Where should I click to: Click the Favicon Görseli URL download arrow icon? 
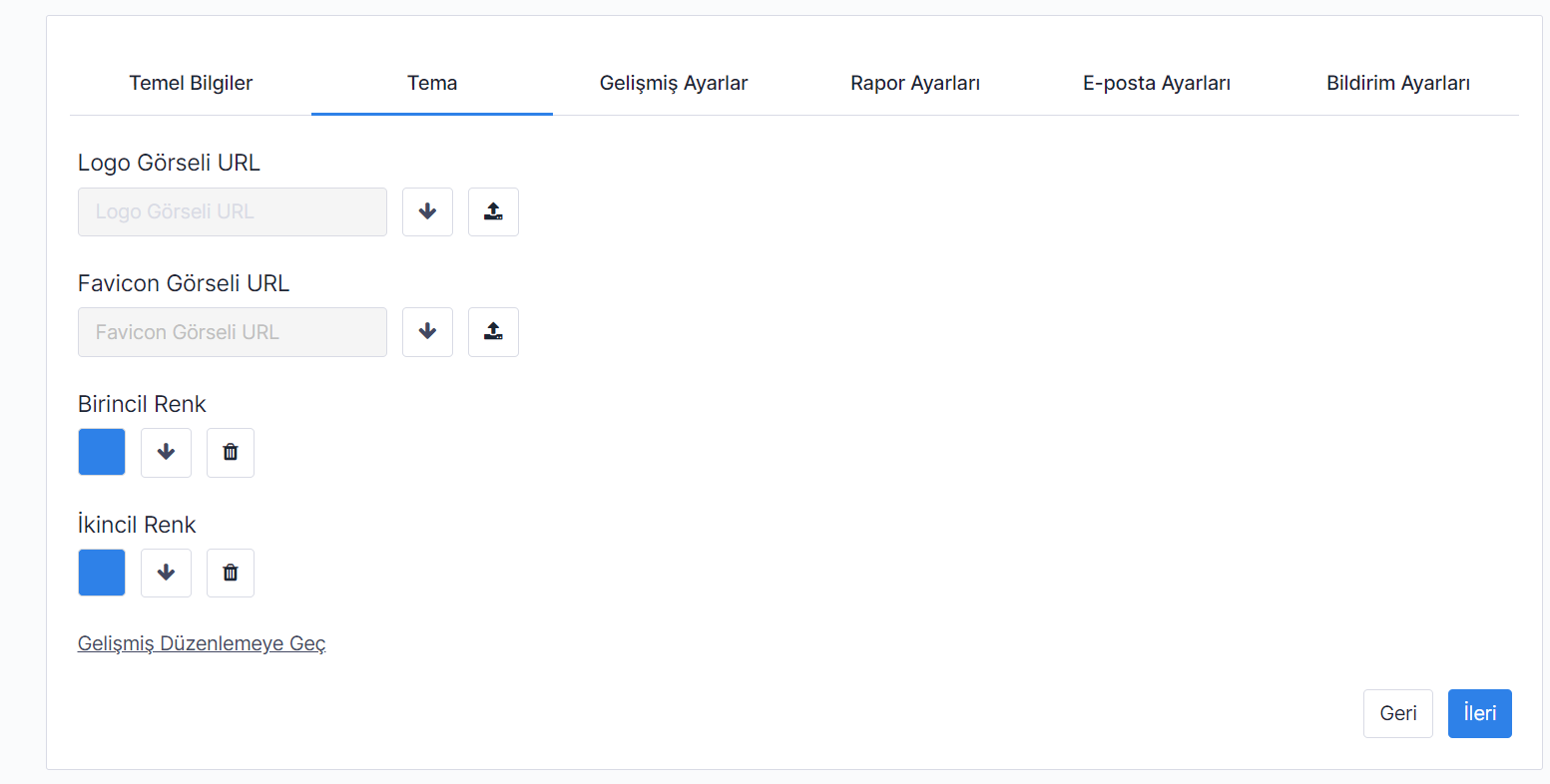[427, 332]
